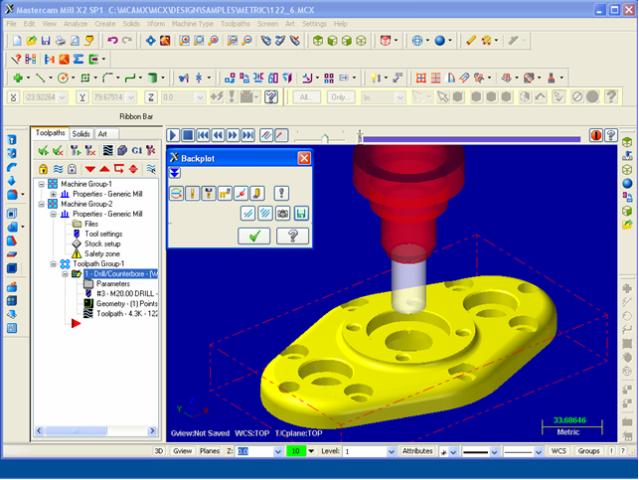Toggle display holder in Backplot dialog
Viewport: 639px width, 480px height.
pyautogui.click(x=209, y=193)
